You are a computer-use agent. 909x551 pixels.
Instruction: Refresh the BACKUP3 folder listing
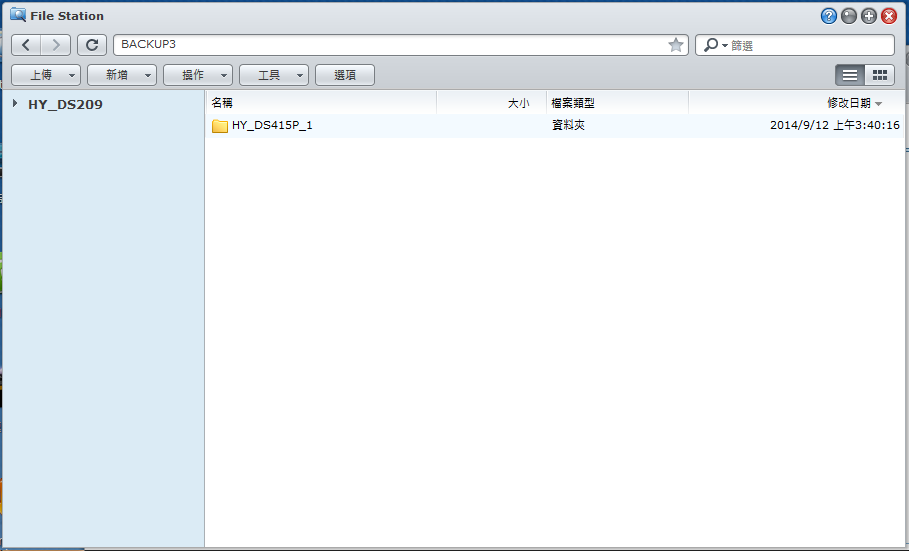92,45
